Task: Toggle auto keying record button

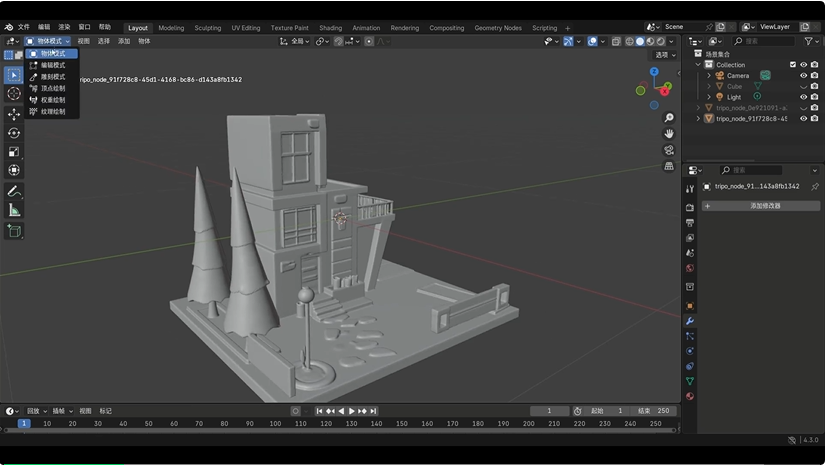Action: click(296, 411)
